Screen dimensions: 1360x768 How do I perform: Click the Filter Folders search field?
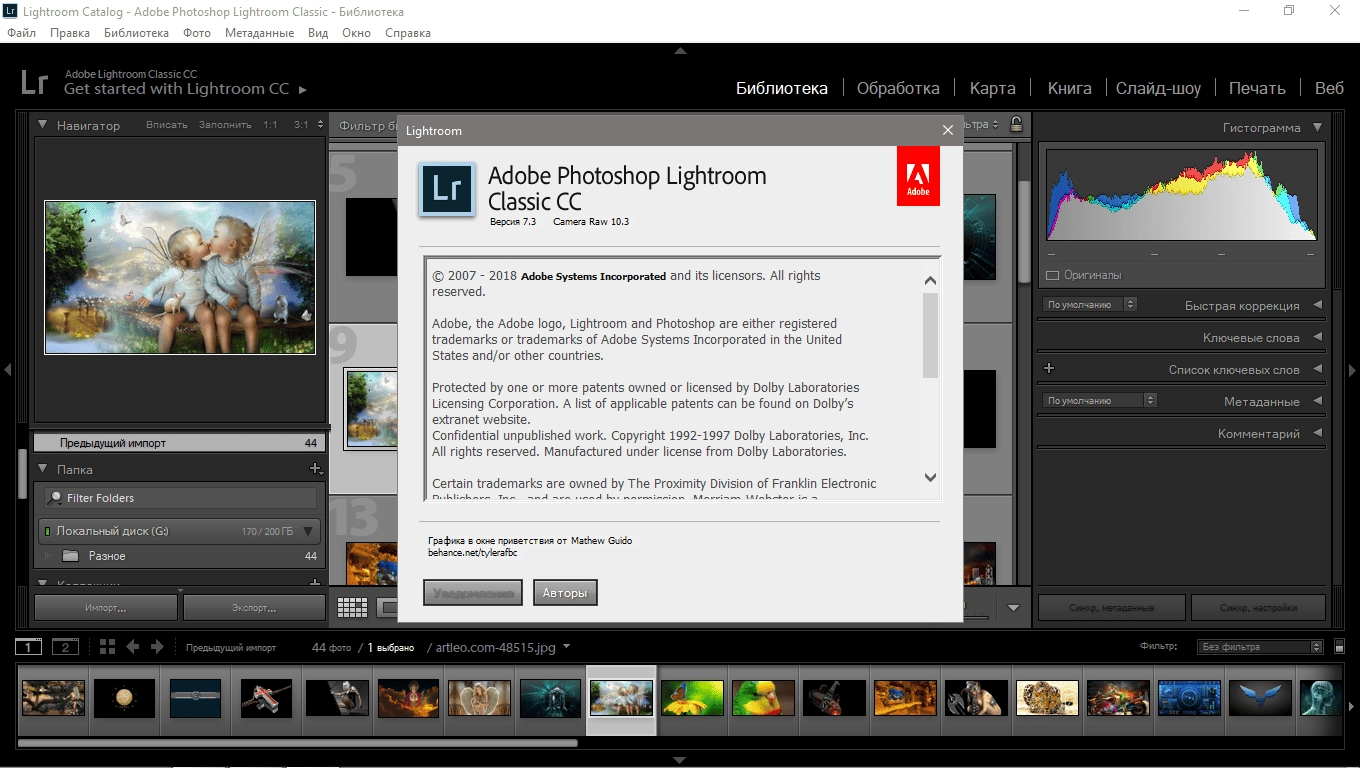click(x=181, y=498)
